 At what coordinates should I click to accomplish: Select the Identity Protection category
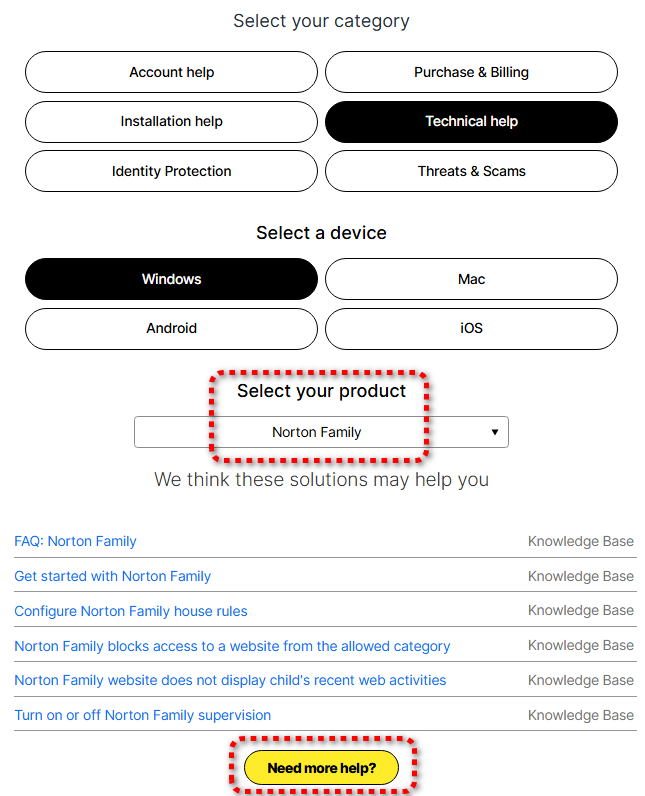(171, 171)
